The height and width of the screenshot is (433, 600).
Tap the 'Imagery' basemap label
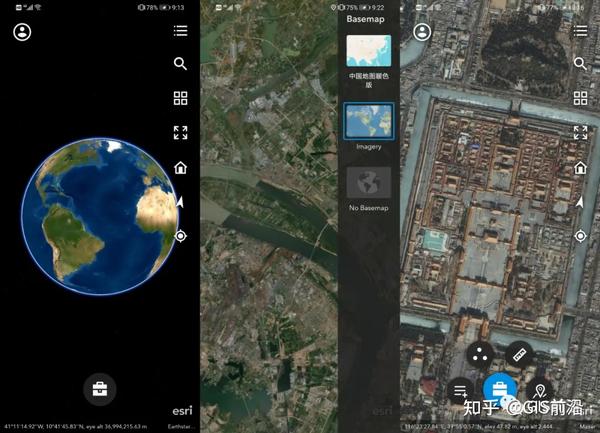pyautogui.click(x=369, y=147)
